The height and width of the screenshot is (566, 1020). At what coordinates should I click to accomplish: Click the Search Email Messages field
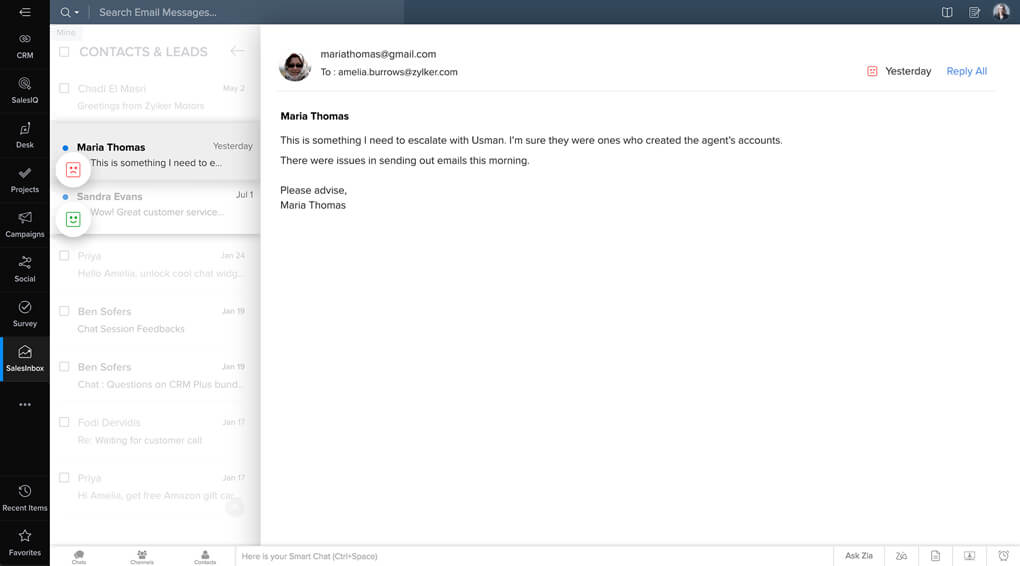(x=247, y=12)
